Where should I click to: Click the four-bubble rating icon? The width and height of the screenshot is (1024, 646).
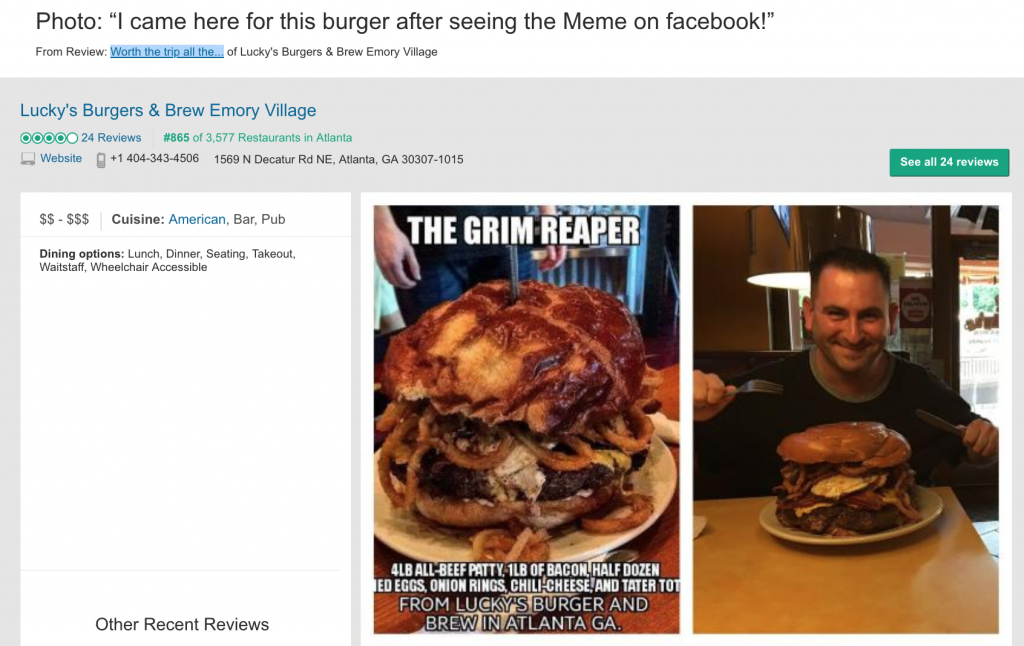[x=49, y=138]
